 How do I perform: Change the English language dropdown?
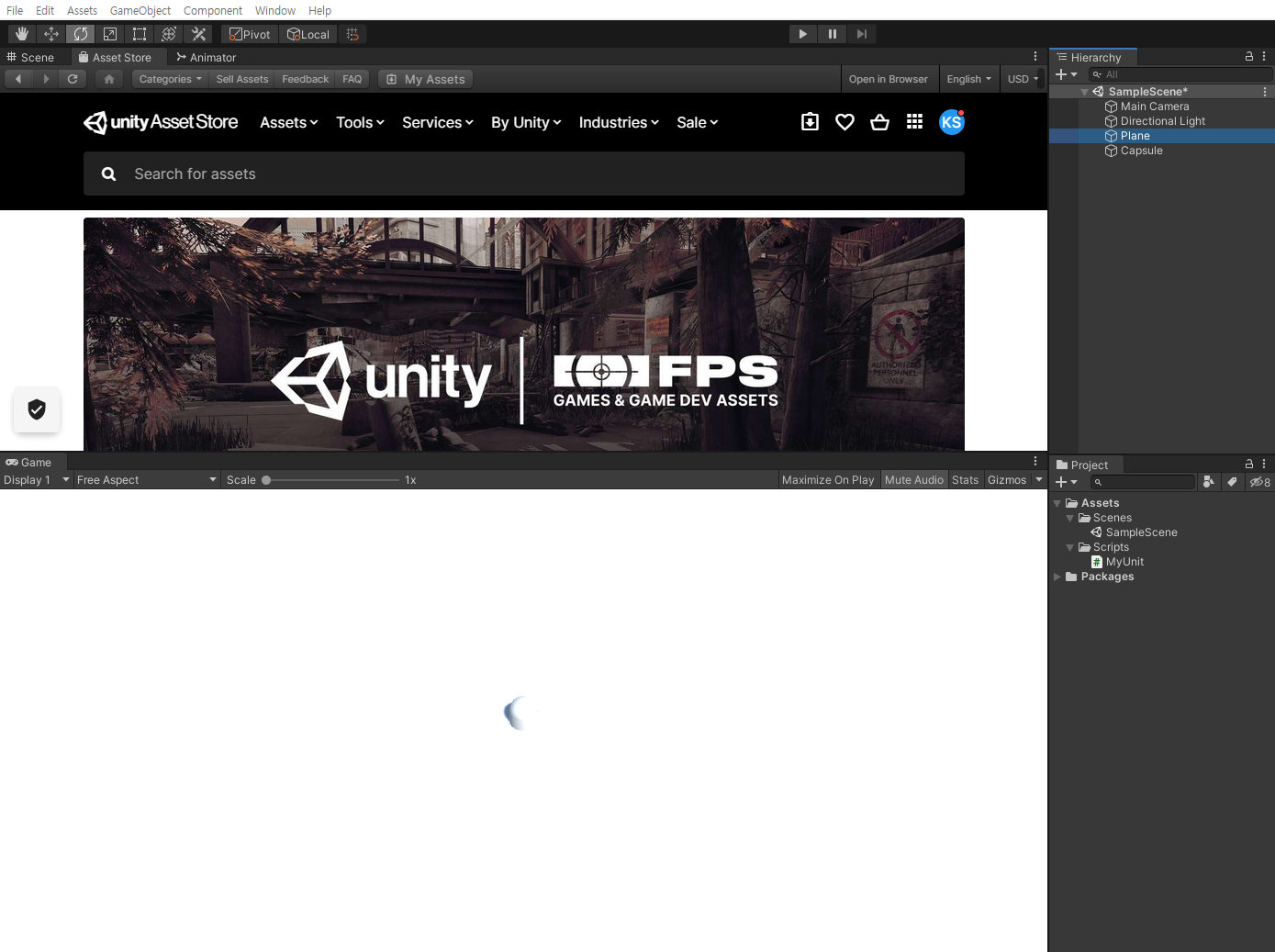coord(968,79)
